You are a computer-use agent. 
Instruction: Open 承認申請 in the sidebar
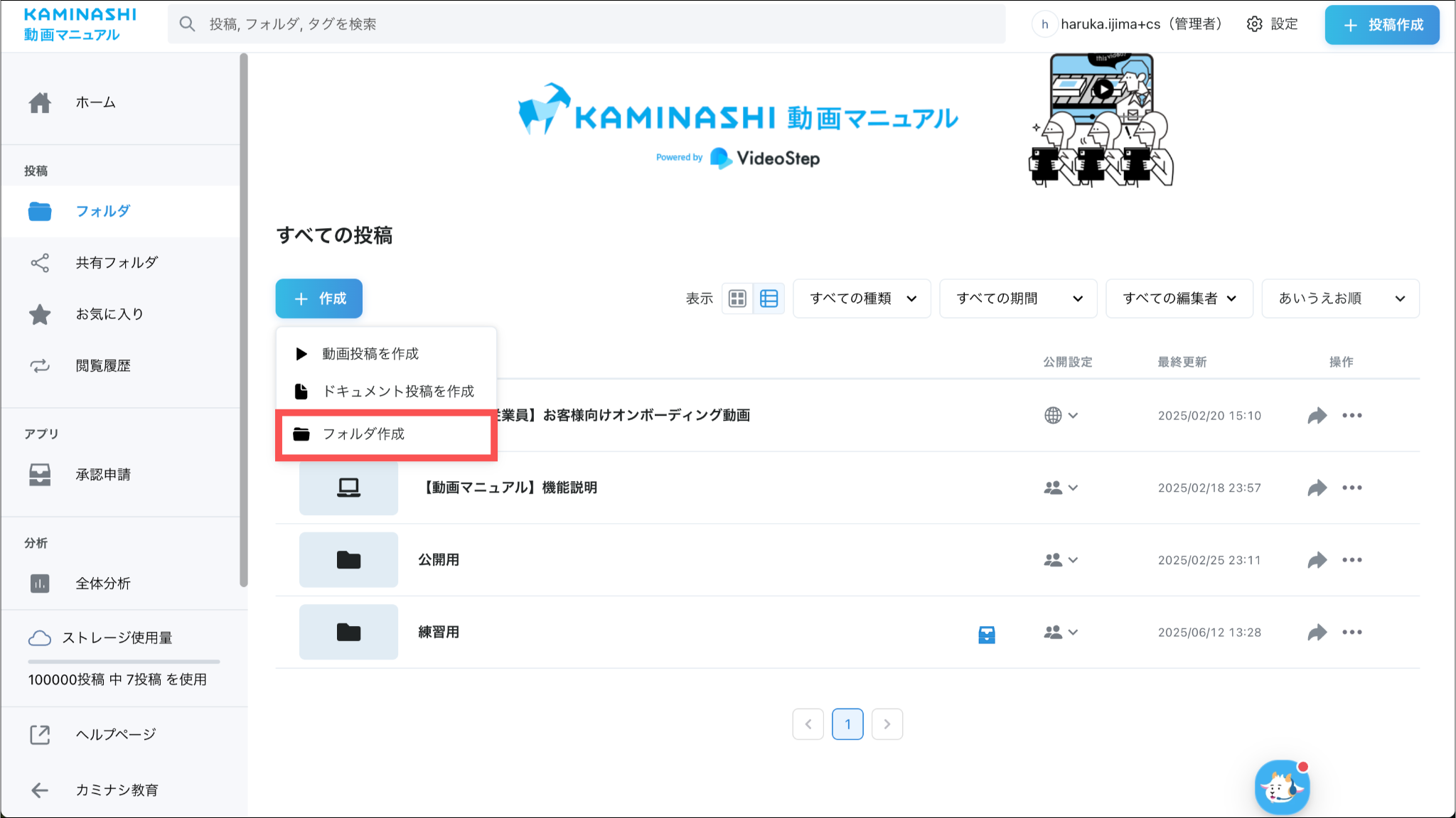103,475
